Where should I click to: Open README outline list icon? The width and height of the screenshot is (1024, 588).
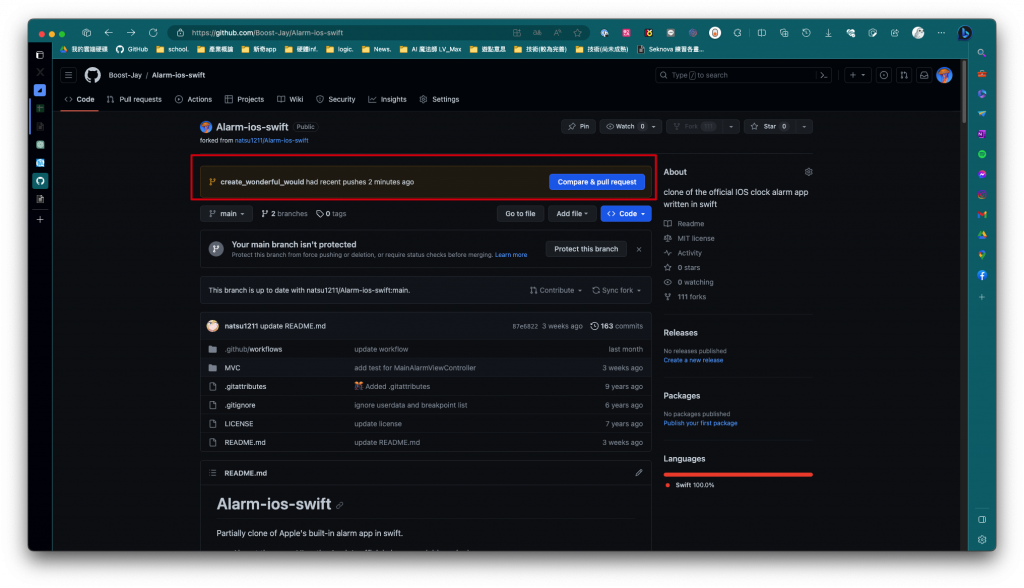pos(213,473)
